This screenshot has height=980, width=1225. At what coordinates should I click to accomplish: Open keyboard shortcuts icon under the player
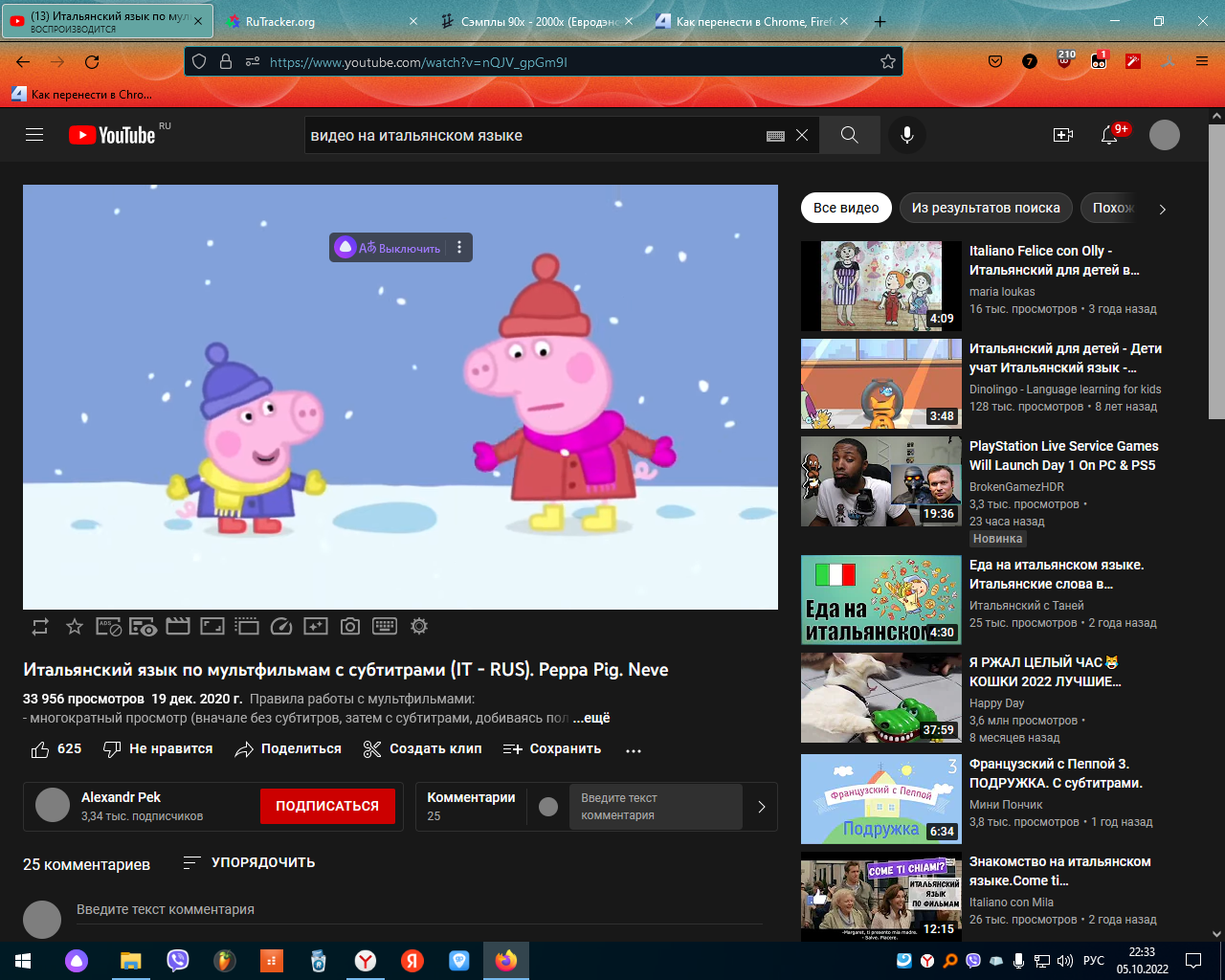[x=385, y=627]
